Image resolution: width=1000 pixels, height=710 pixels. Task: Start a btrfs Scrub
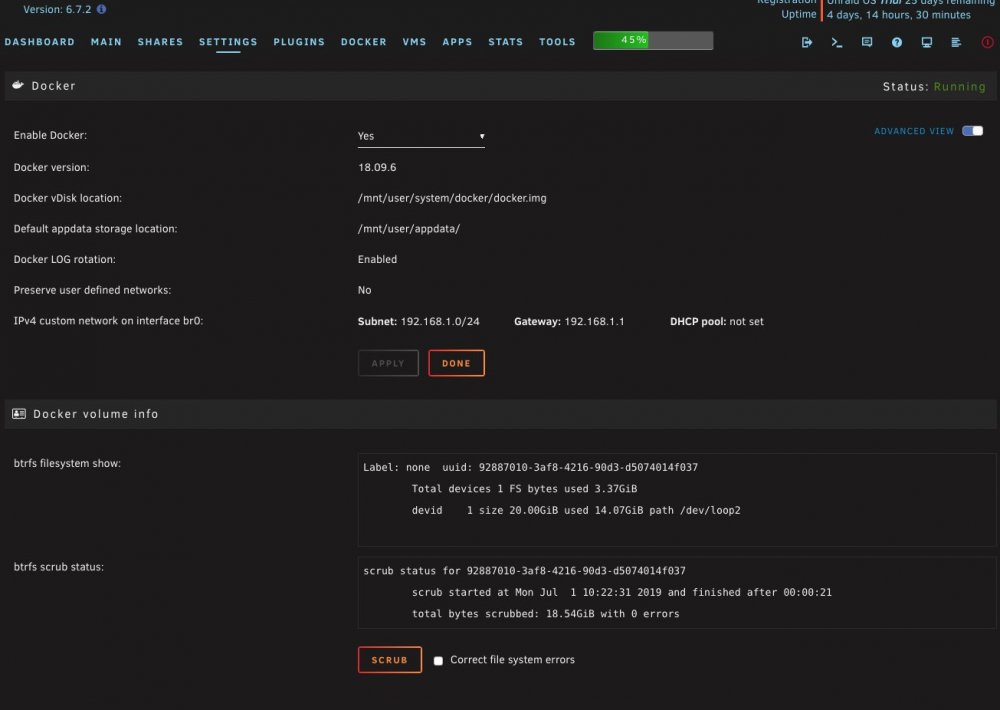[390, 660]
